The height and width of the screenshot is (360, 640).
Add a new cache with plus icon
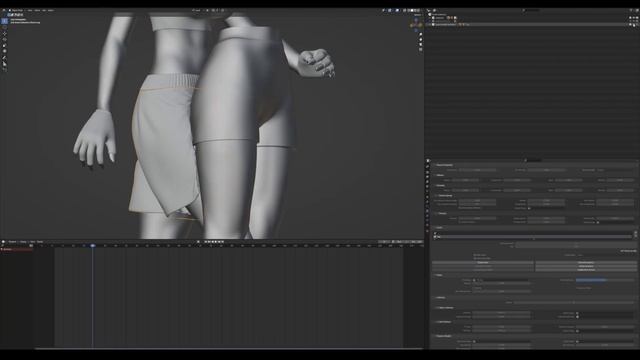(x=636, y=232)
